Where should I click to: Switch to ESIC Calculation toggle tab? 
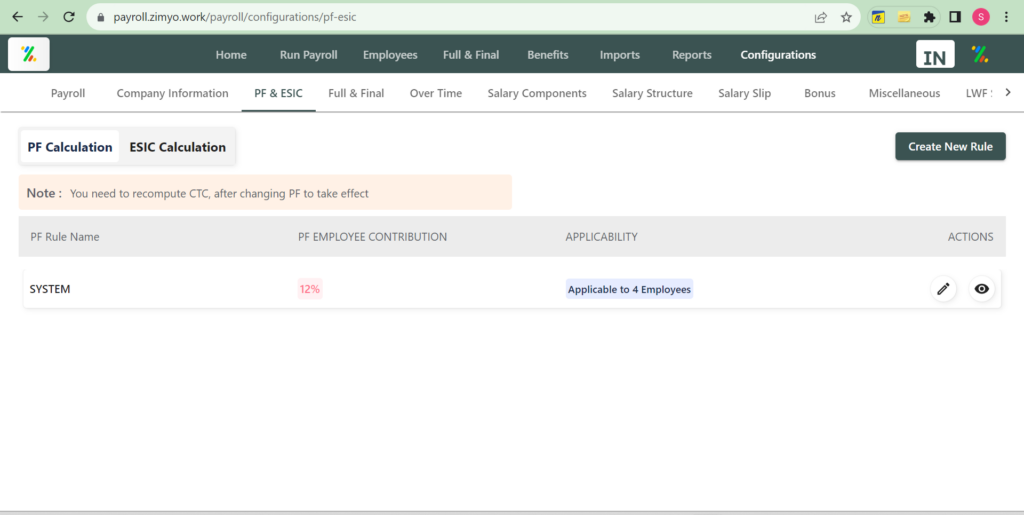point(177,147)
